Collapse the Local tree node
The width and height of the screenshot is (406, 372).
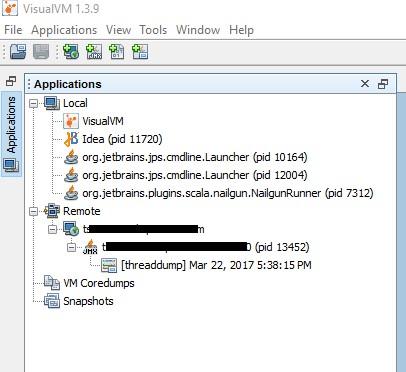point(33,104)
